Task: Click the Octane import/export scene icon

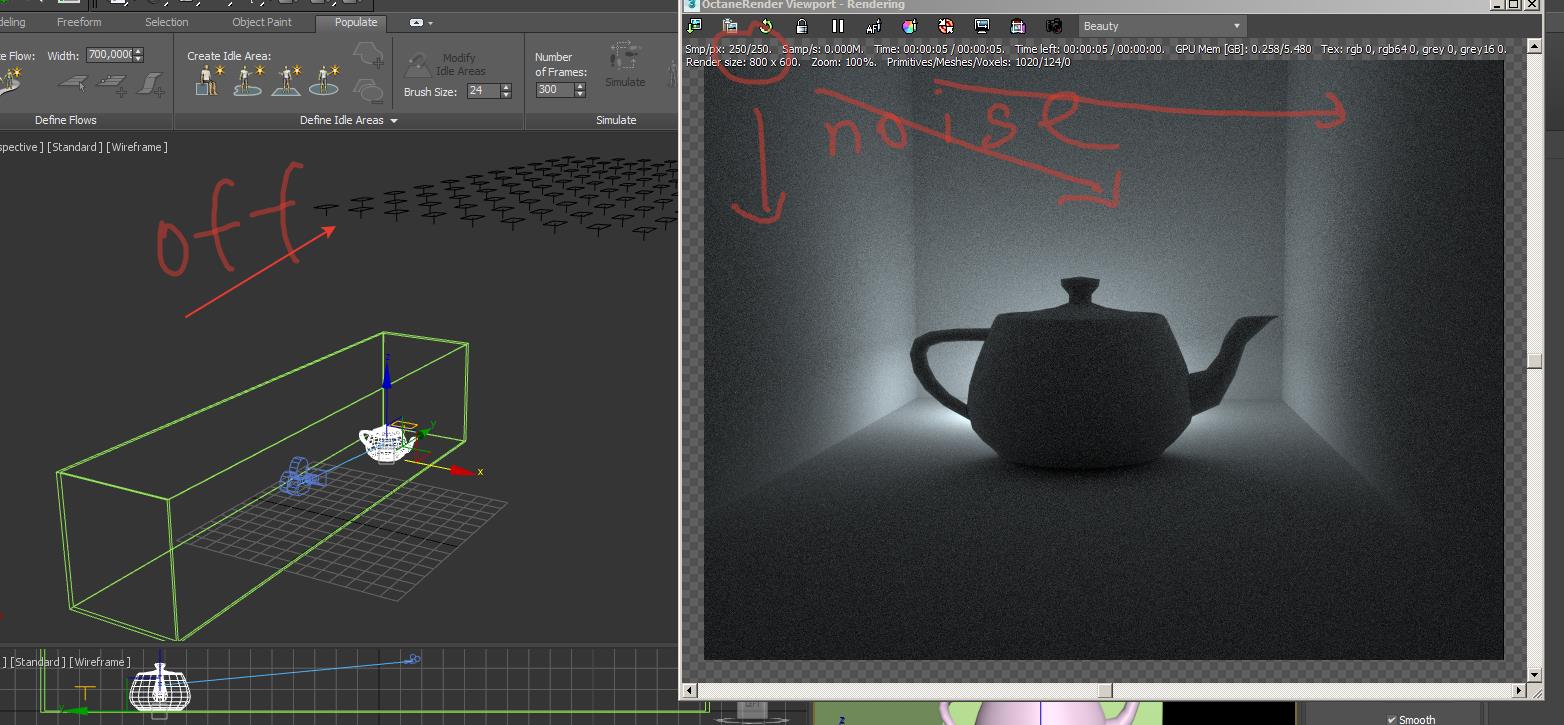Action: tap(695, 26)
